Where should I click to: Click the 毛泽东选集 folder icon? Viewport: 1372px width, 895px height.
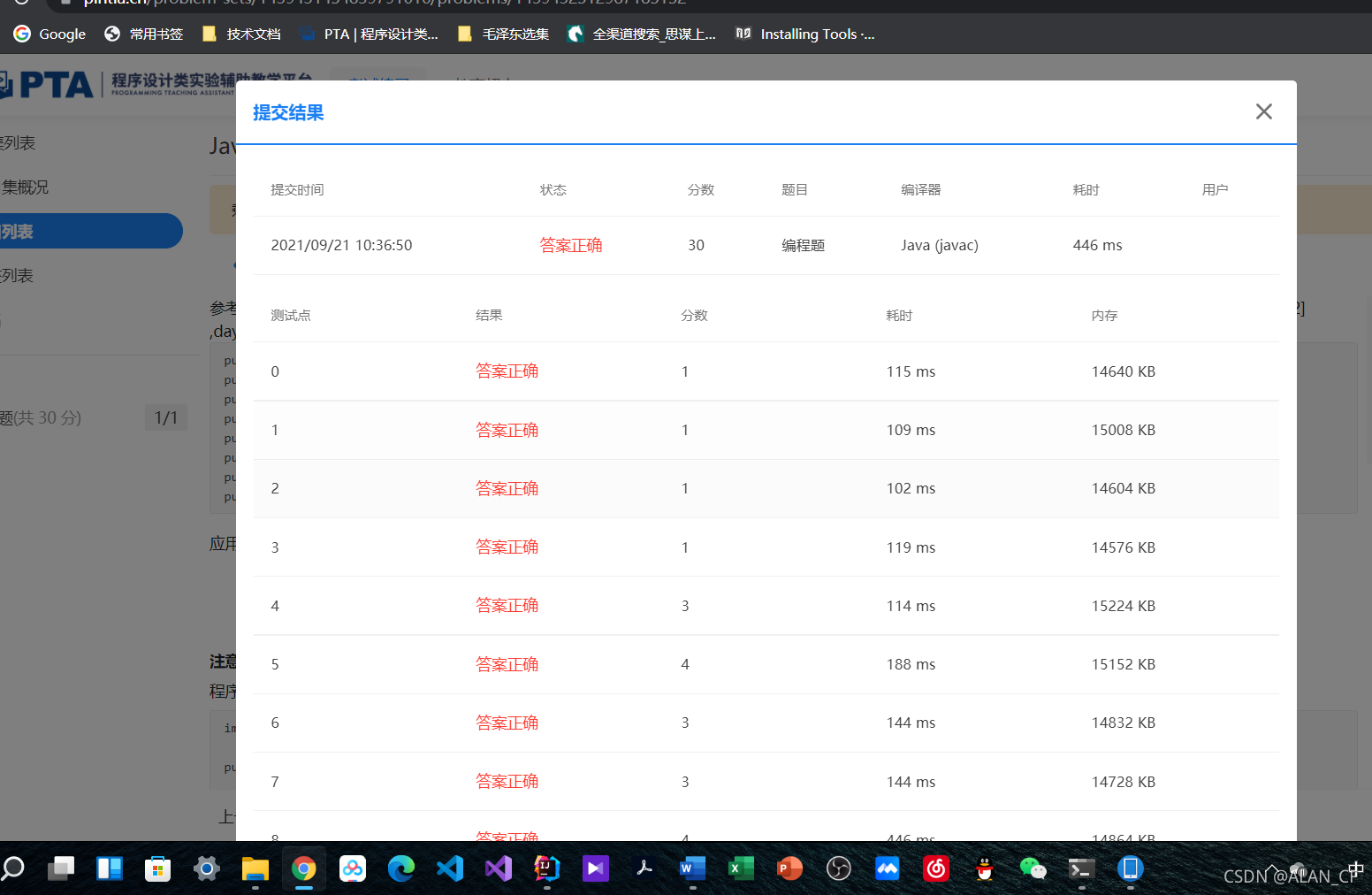pos(465,34)
